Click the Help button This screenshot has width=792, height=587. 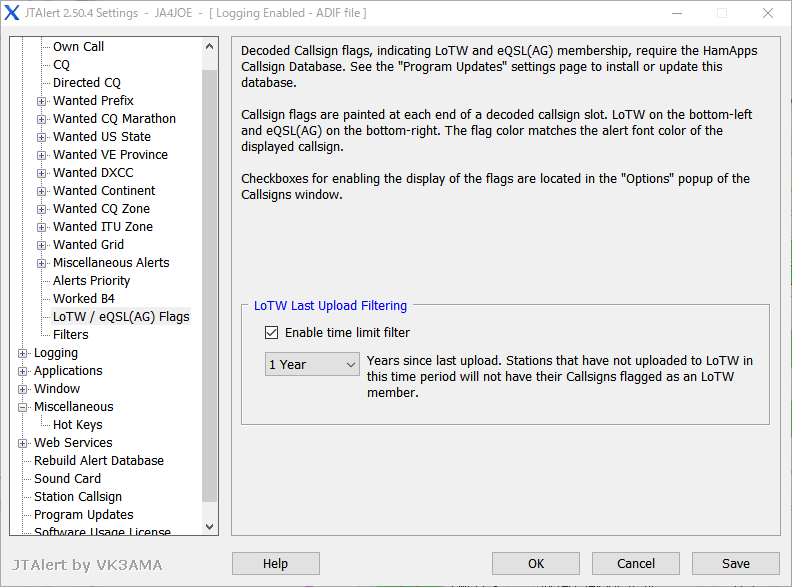point(276,563)
